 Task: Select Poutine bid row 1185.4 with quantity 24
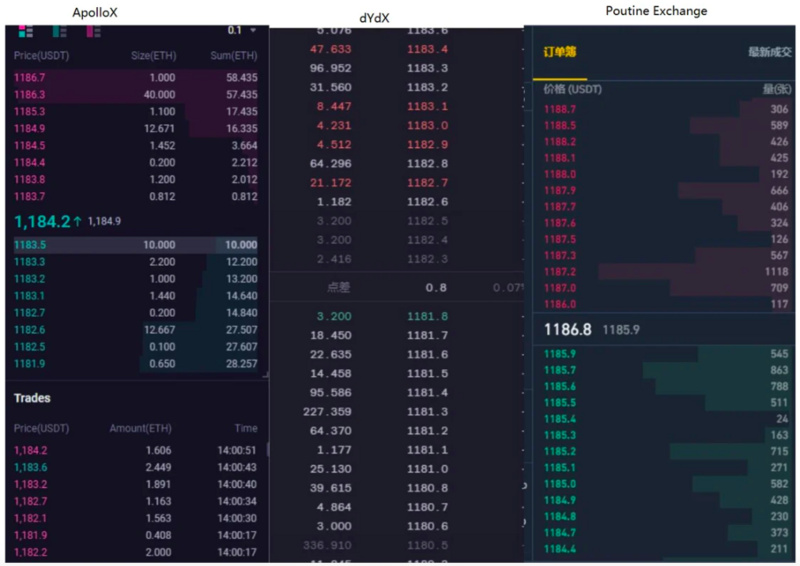click(666, 419)
